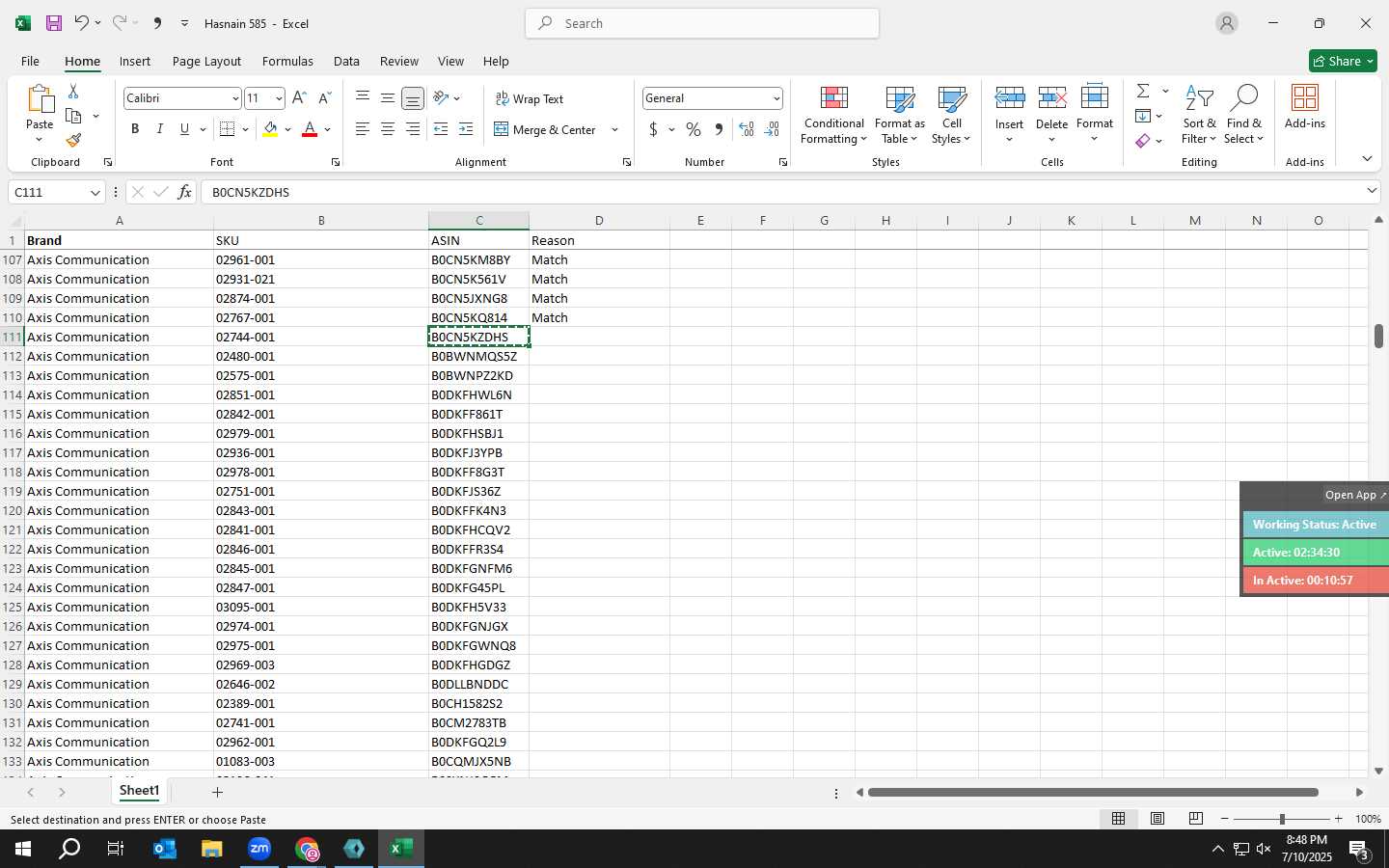Open the fill color dropdown arrow
Screen dimensions: 1389x868
coord(287,129)
